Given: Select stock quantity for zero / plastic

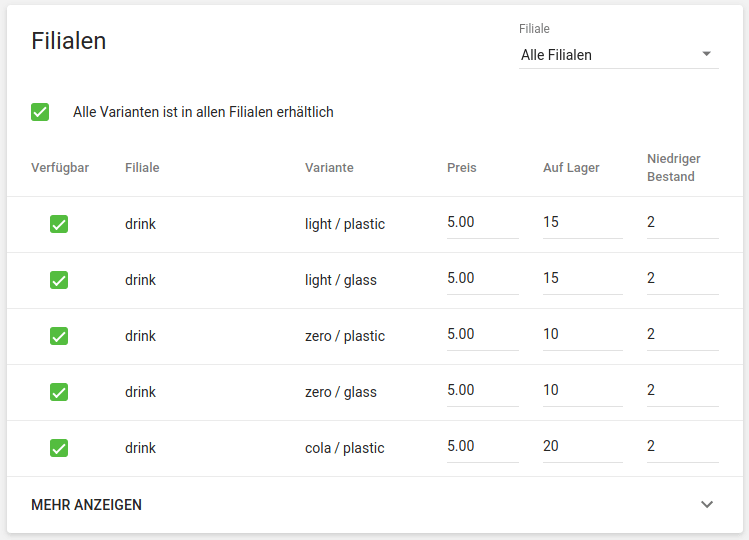Looking at the screenshot, I should click(582, 334).
